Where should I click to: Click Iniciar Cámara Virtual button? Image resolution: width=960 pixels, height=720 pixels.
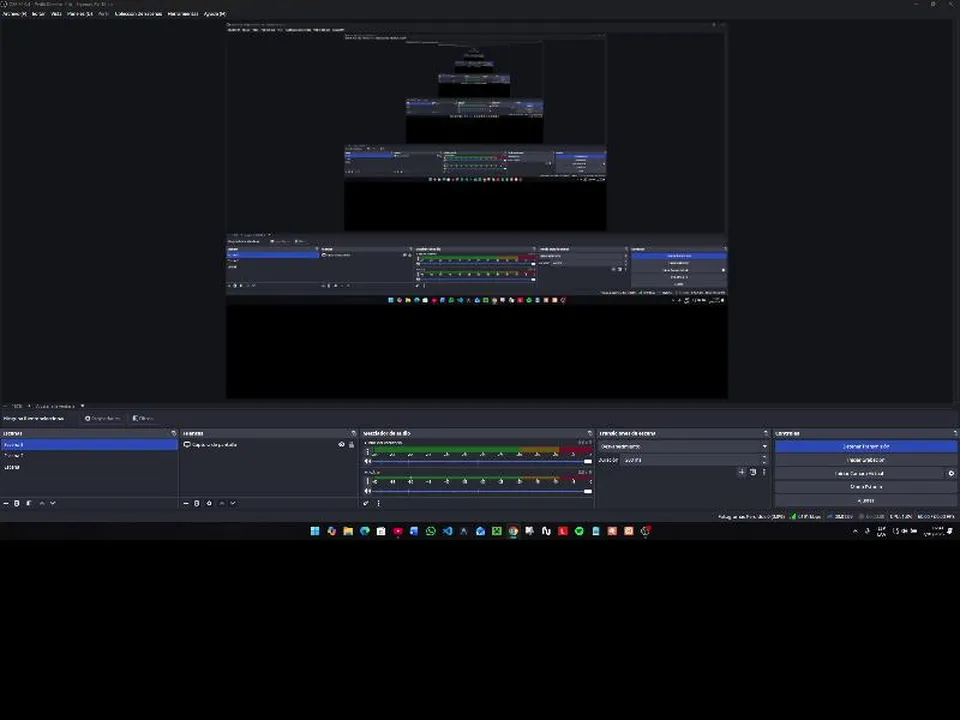[x=860, y=473]
